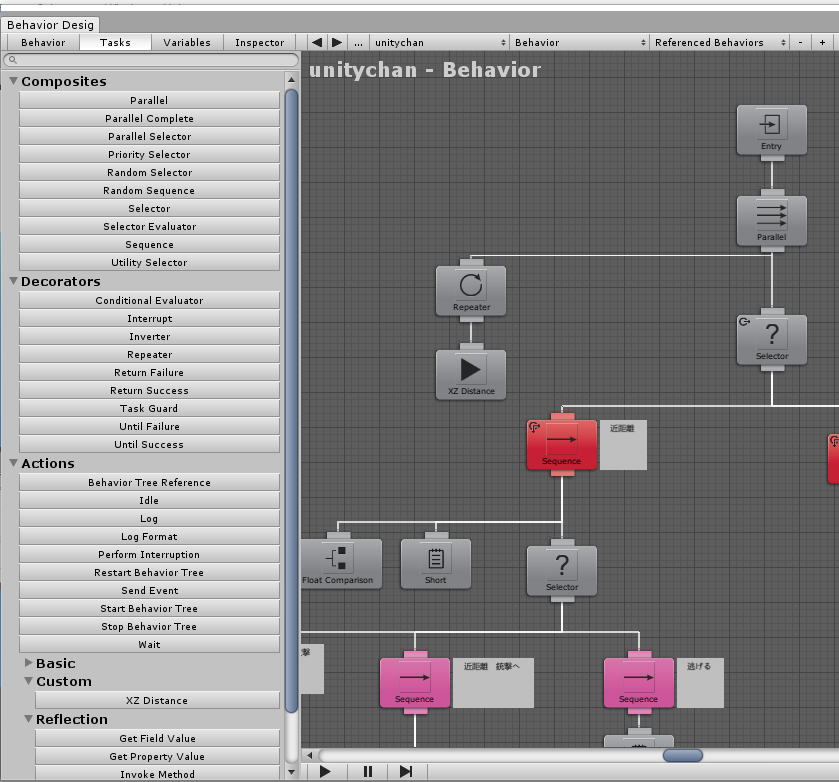839x782 pixels.
Task: Add a Get Field Value task
Action: pyautogui.click(x=157, y=738)
